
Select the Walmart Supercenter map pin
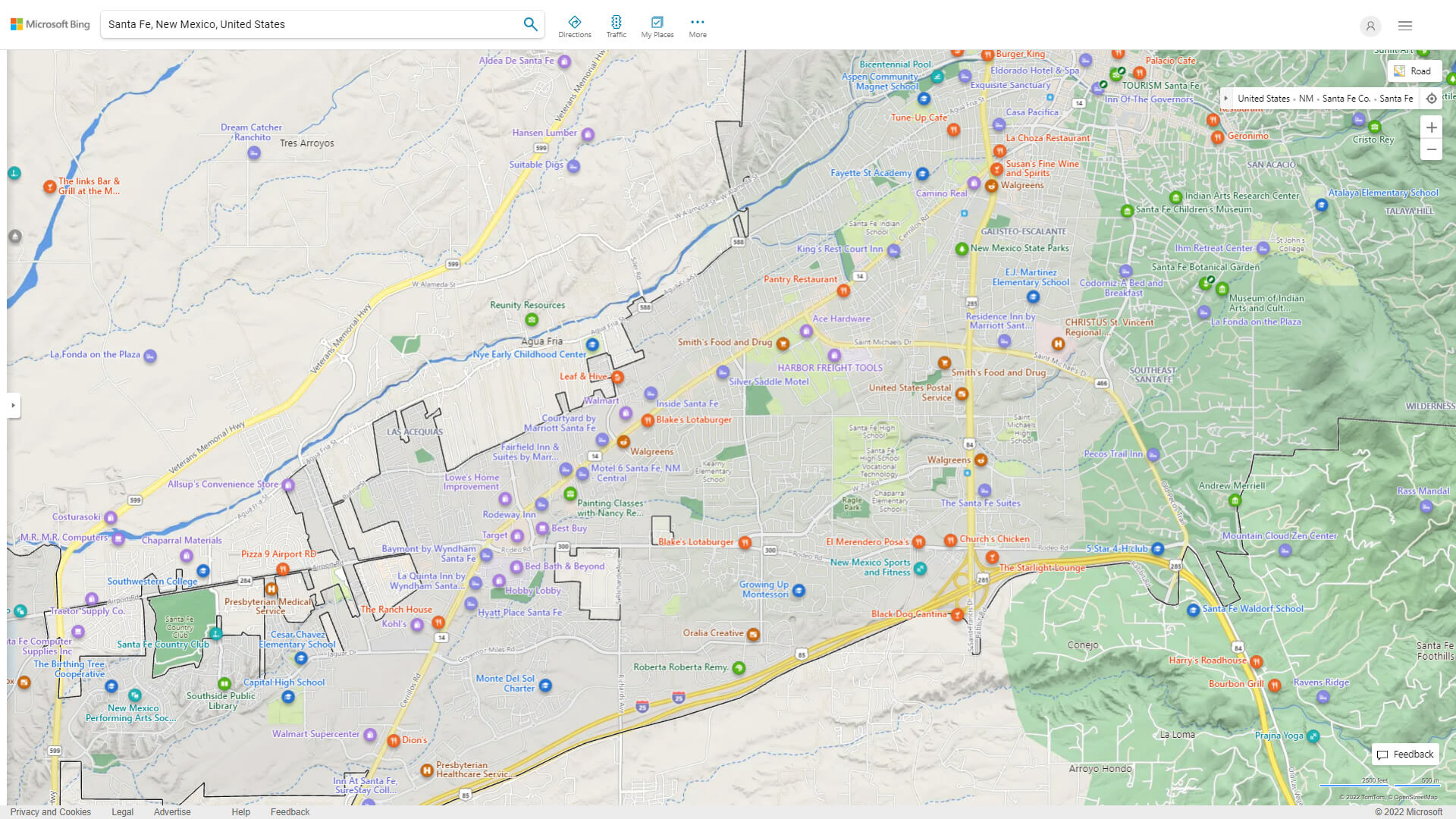coord(370,735)
